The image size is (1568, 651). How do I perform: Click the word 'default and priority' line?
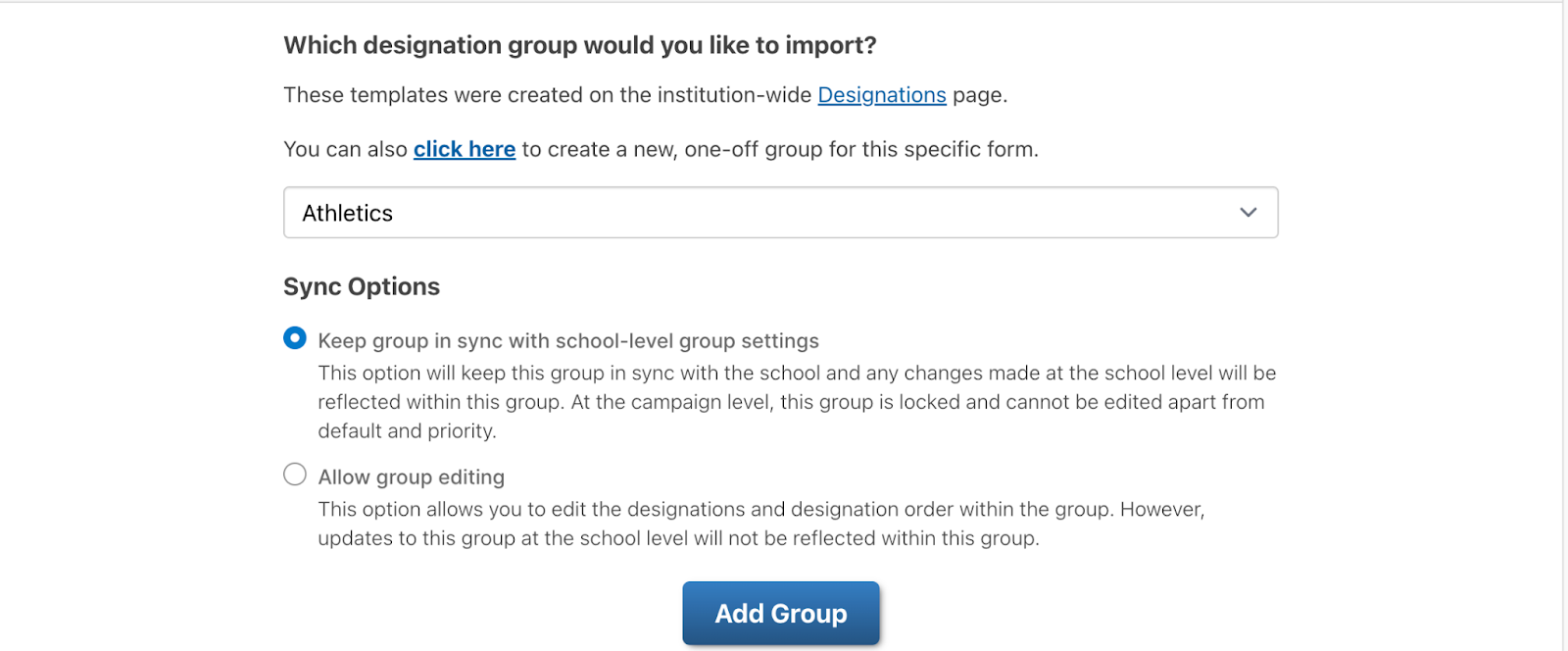point(408,431)
